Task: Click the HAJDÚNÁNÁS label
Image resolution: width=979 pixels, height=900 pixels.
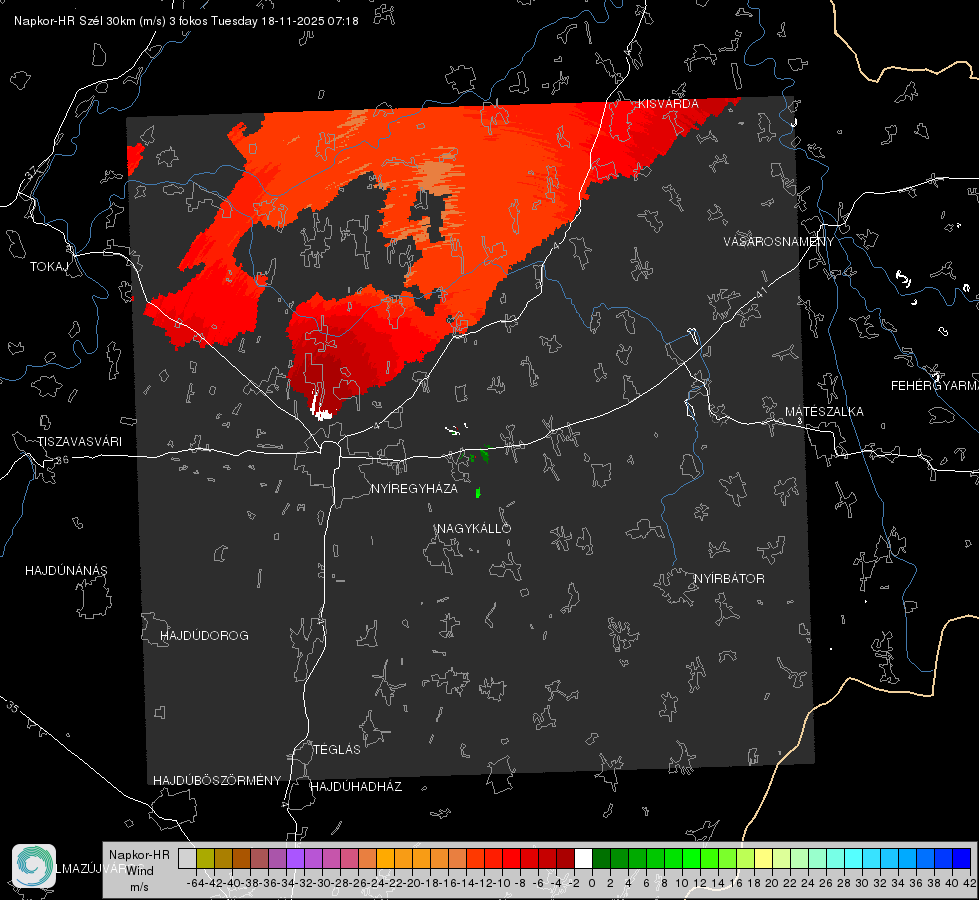Action: 66,571
